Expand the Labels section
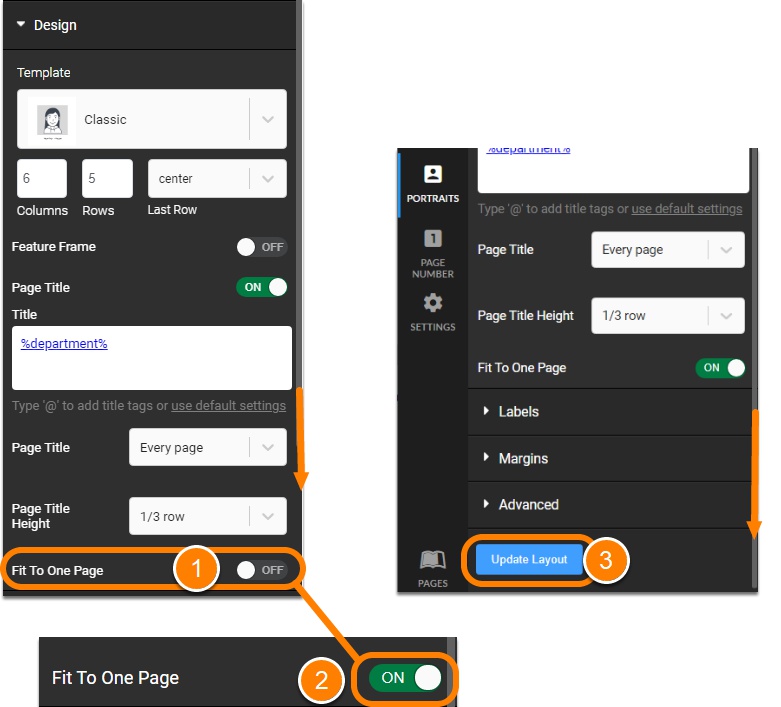This screenshot has width=781, height=707. 518,411
